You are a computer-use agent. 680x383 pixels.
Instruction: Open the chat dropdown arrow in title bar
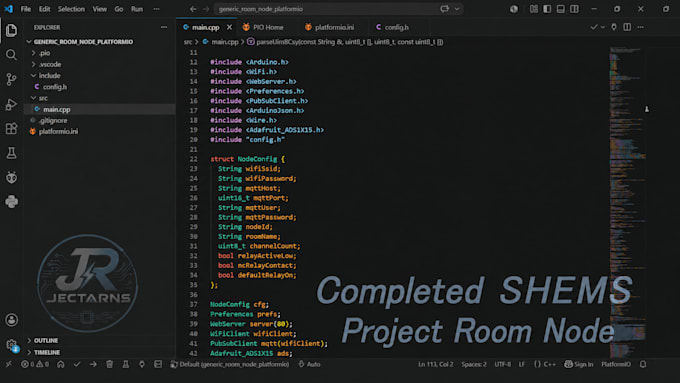pyautogui.click(x=457, y=9)
